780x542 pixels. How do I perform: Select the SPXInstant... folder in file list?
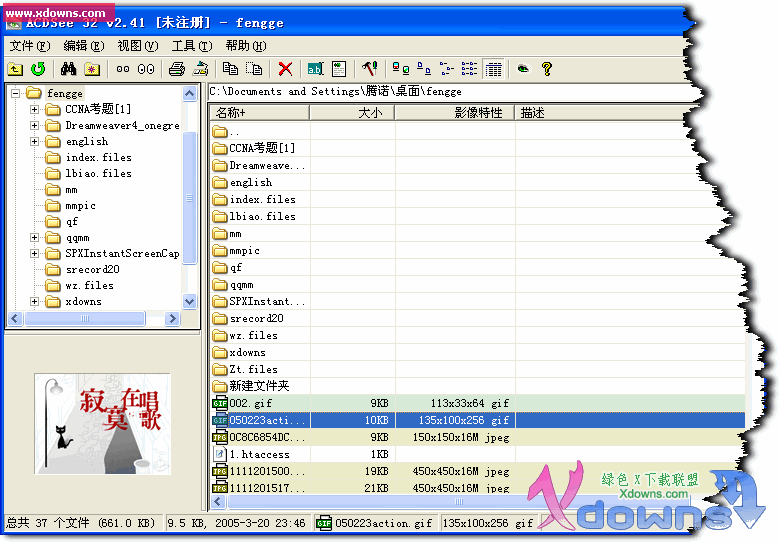click(259, 301)
